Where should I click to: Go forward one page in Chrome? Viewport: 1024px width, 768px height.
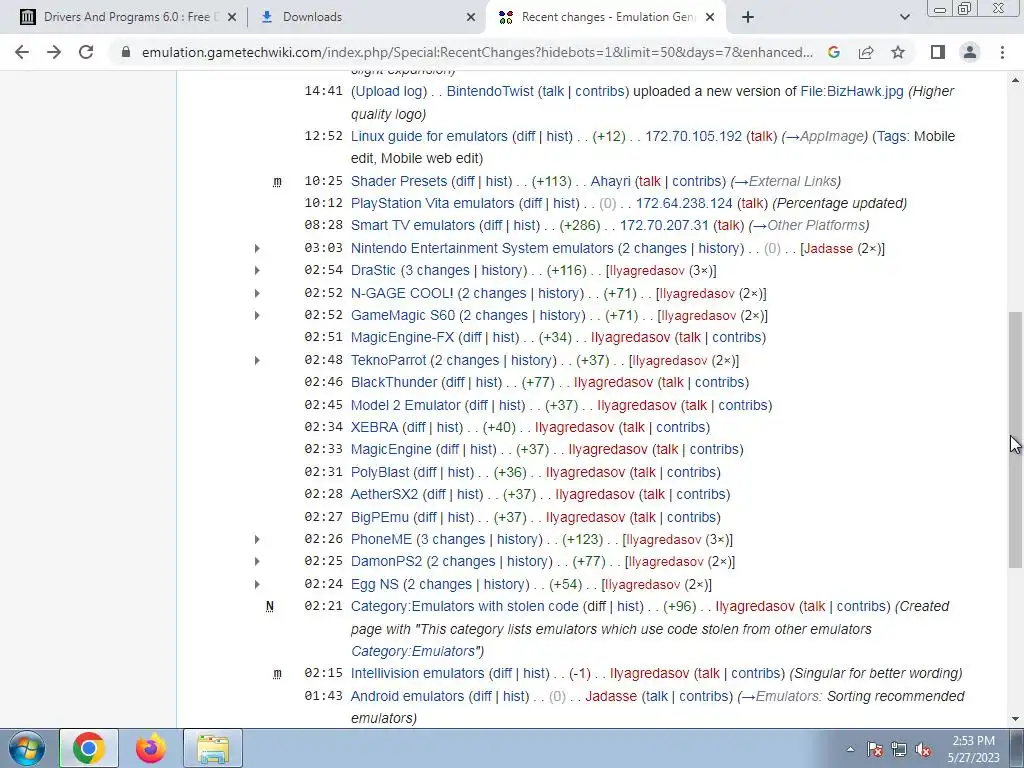pos(54,52)
